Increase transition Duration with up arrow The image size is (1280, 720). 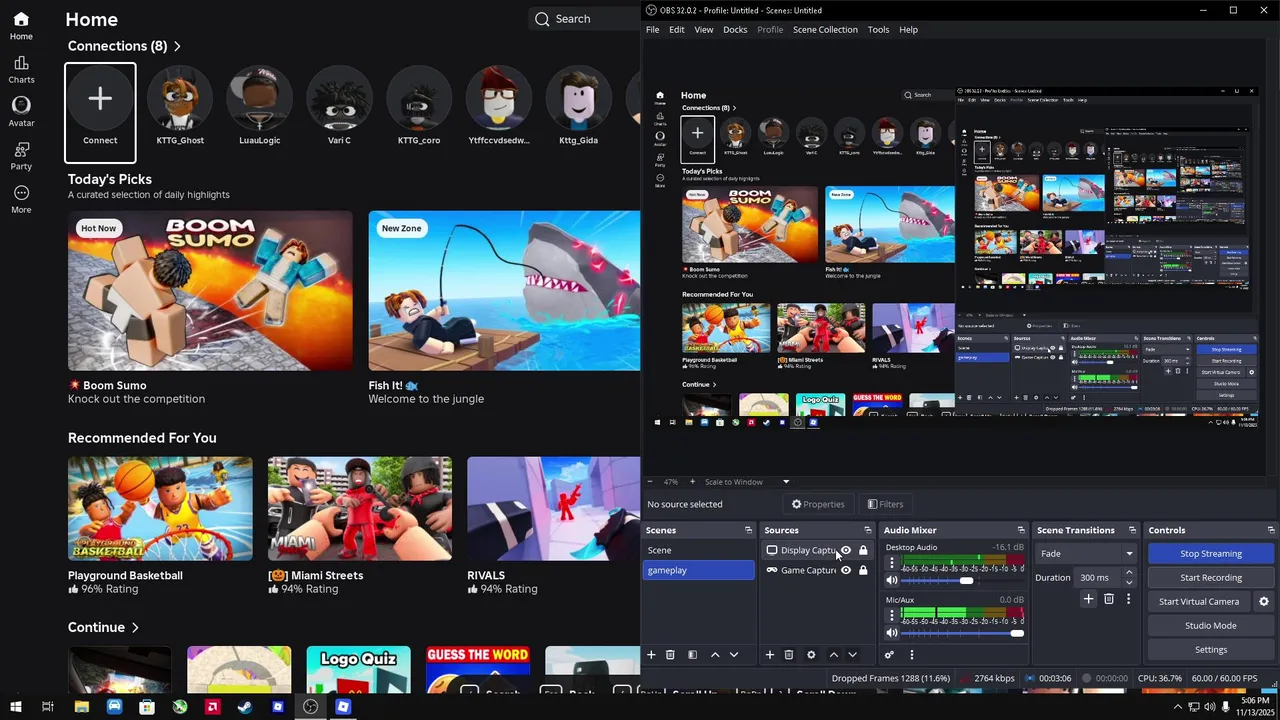tap(1129, 573)
